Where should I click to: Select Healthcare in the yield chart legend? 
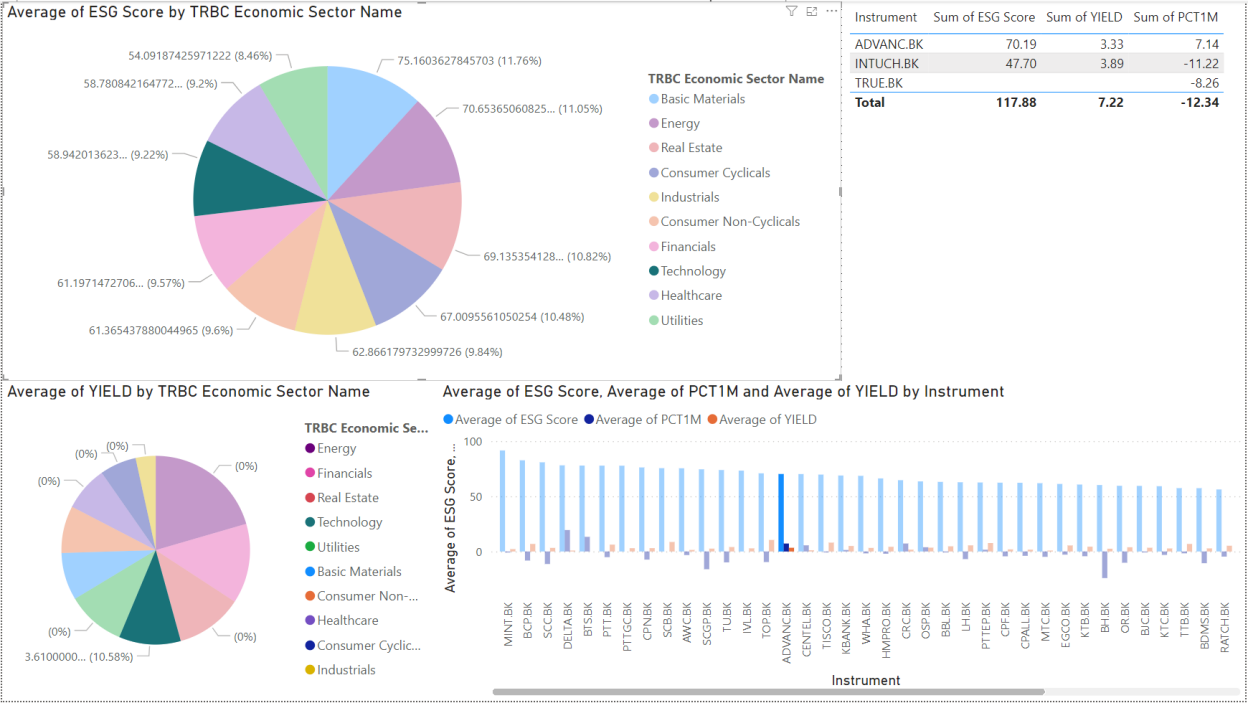point(341,620)
